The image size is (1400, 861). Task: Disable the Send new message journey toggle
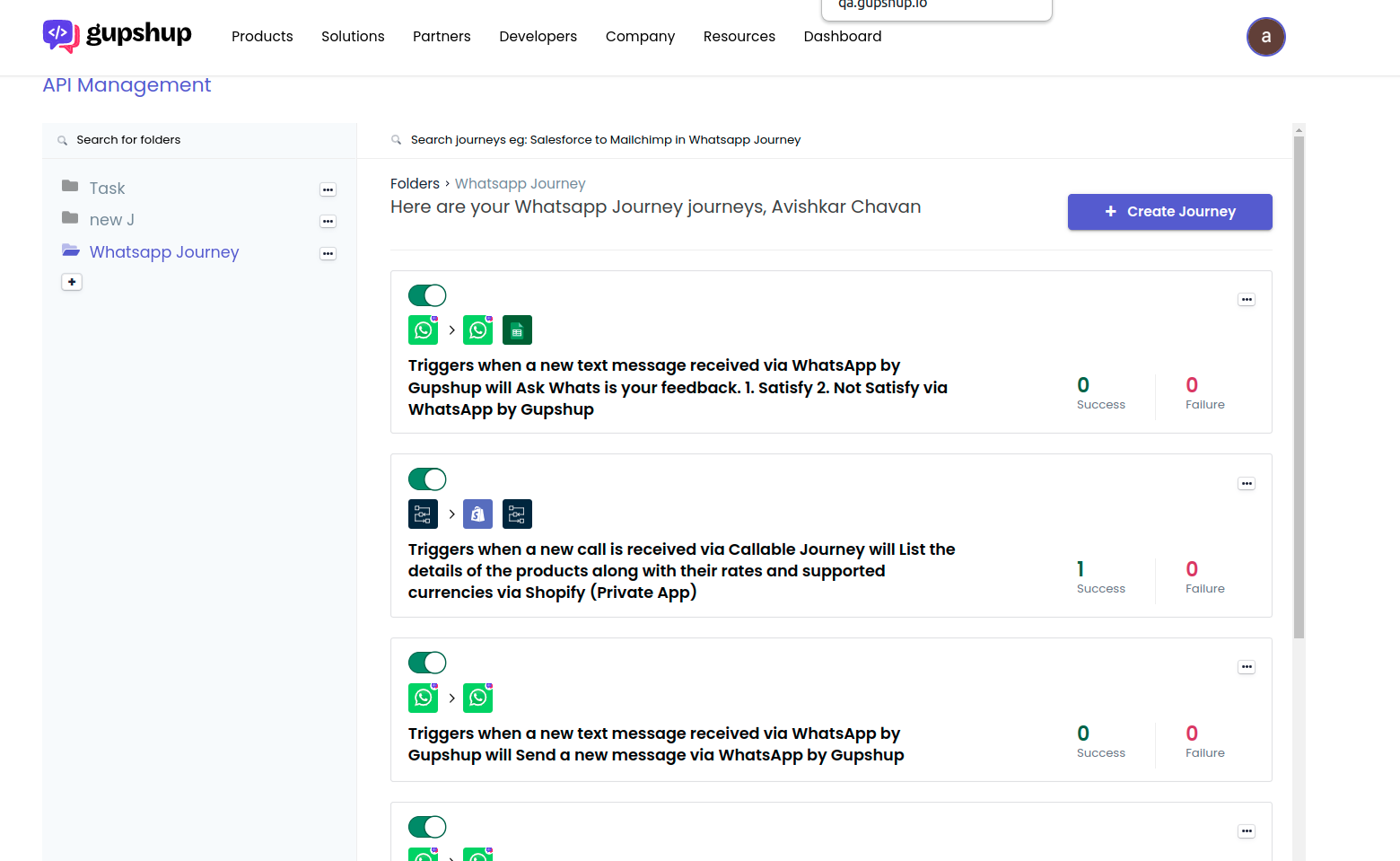pos(427,663)
